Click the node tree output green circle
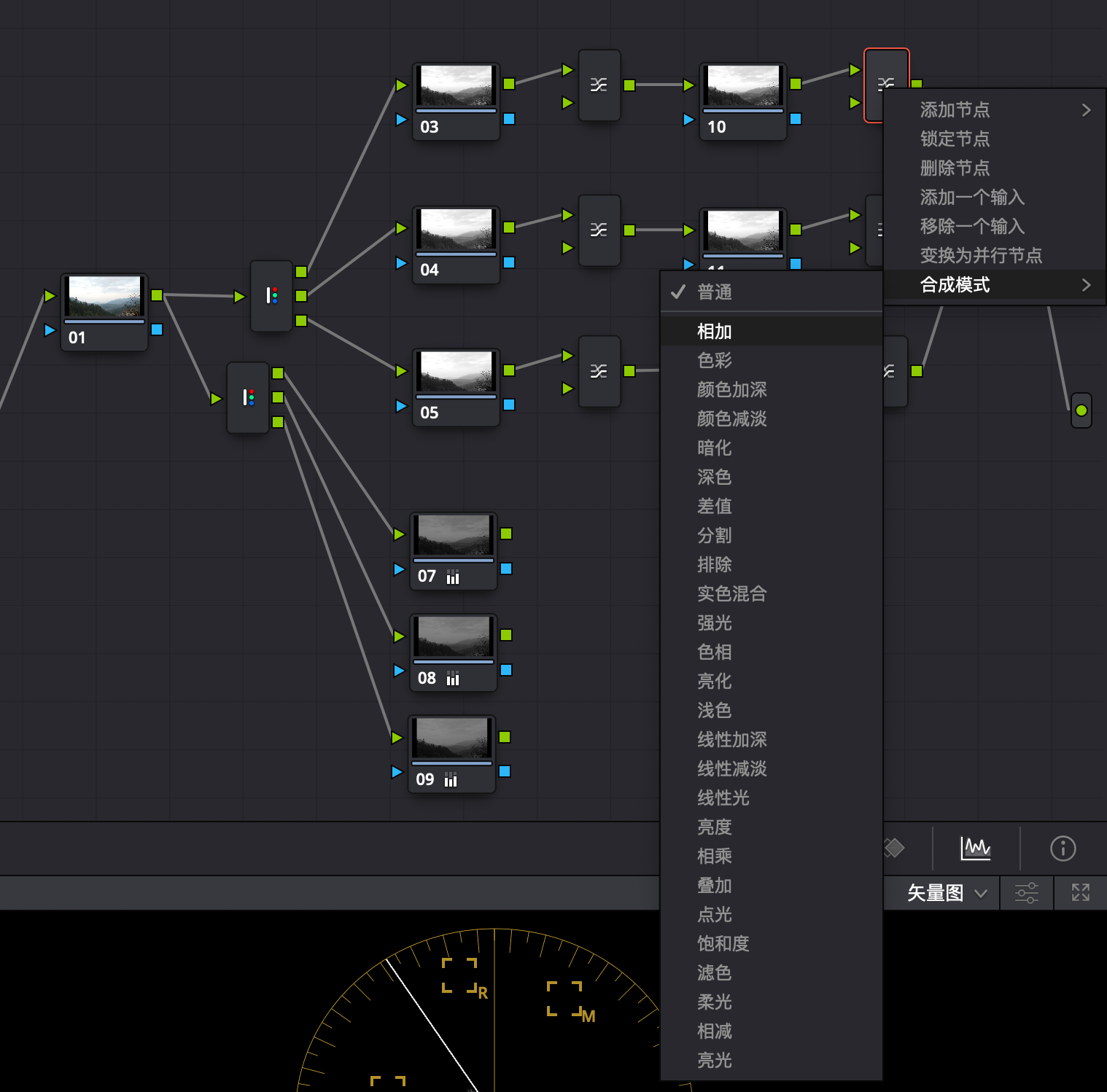Screen dimensions: 1107x1092 (x=1081, y=410)
